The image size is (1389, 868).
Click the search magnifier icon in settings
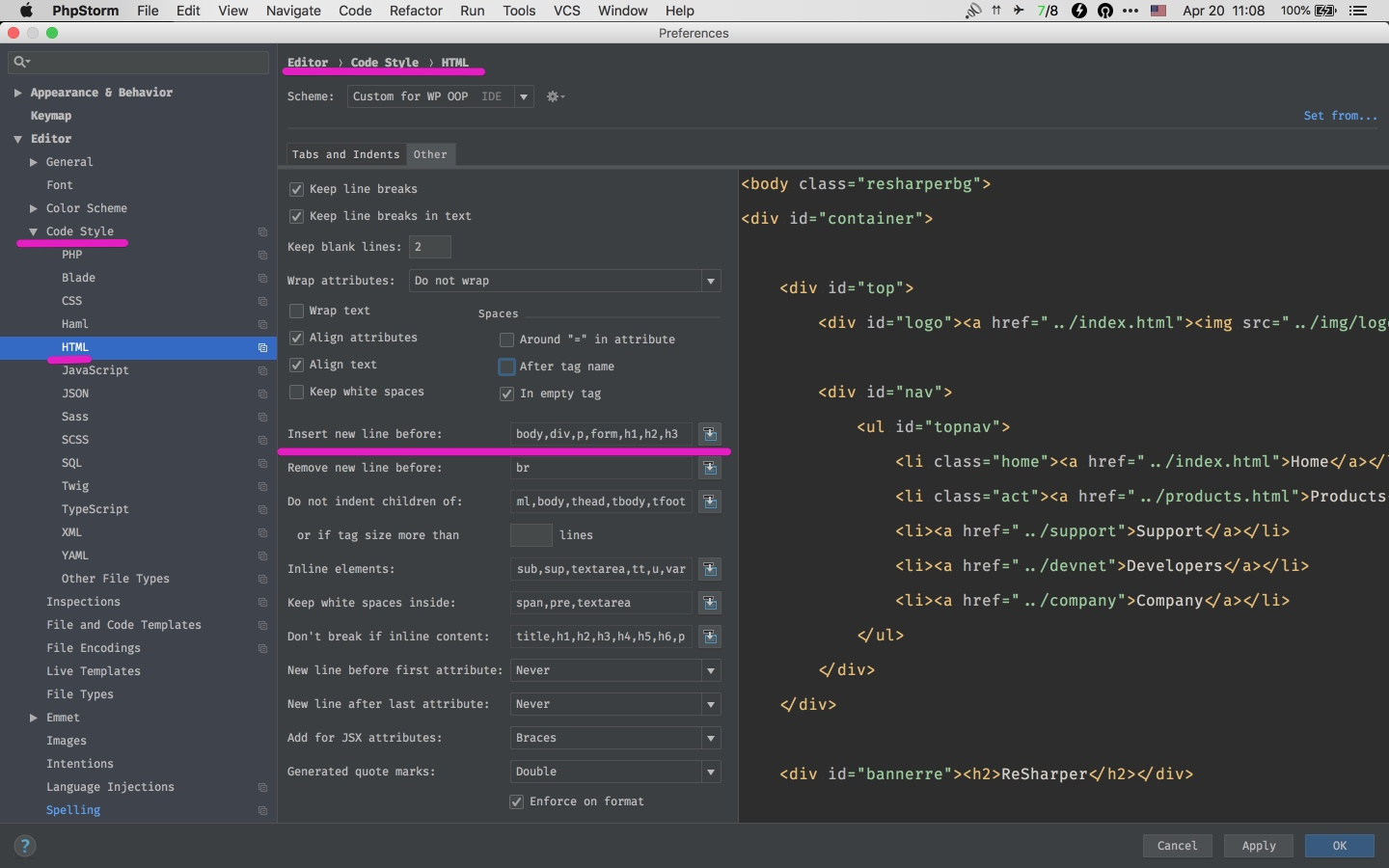coord(21,62)
